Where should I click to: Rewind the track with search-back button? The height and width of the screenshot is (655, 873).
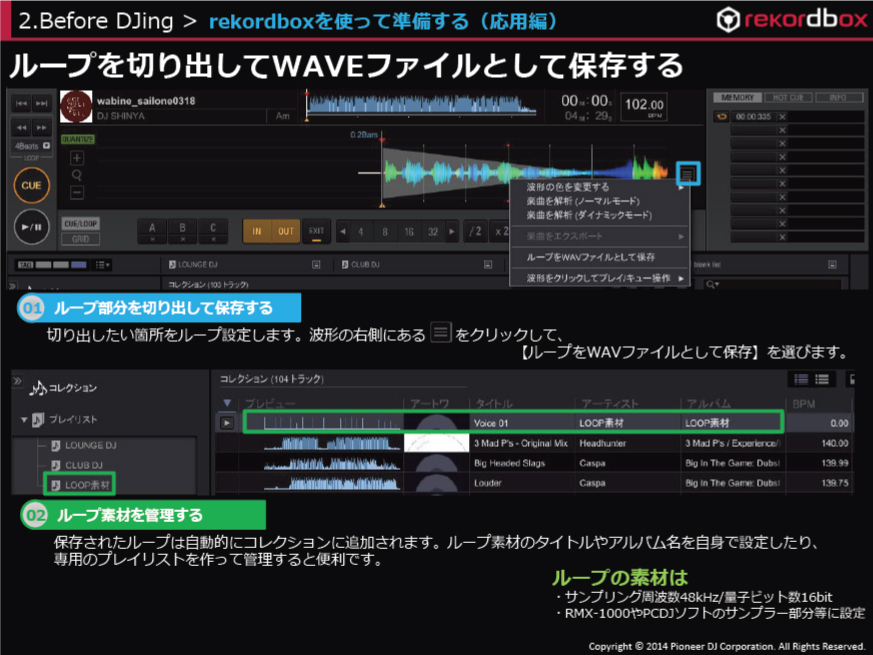22,128
